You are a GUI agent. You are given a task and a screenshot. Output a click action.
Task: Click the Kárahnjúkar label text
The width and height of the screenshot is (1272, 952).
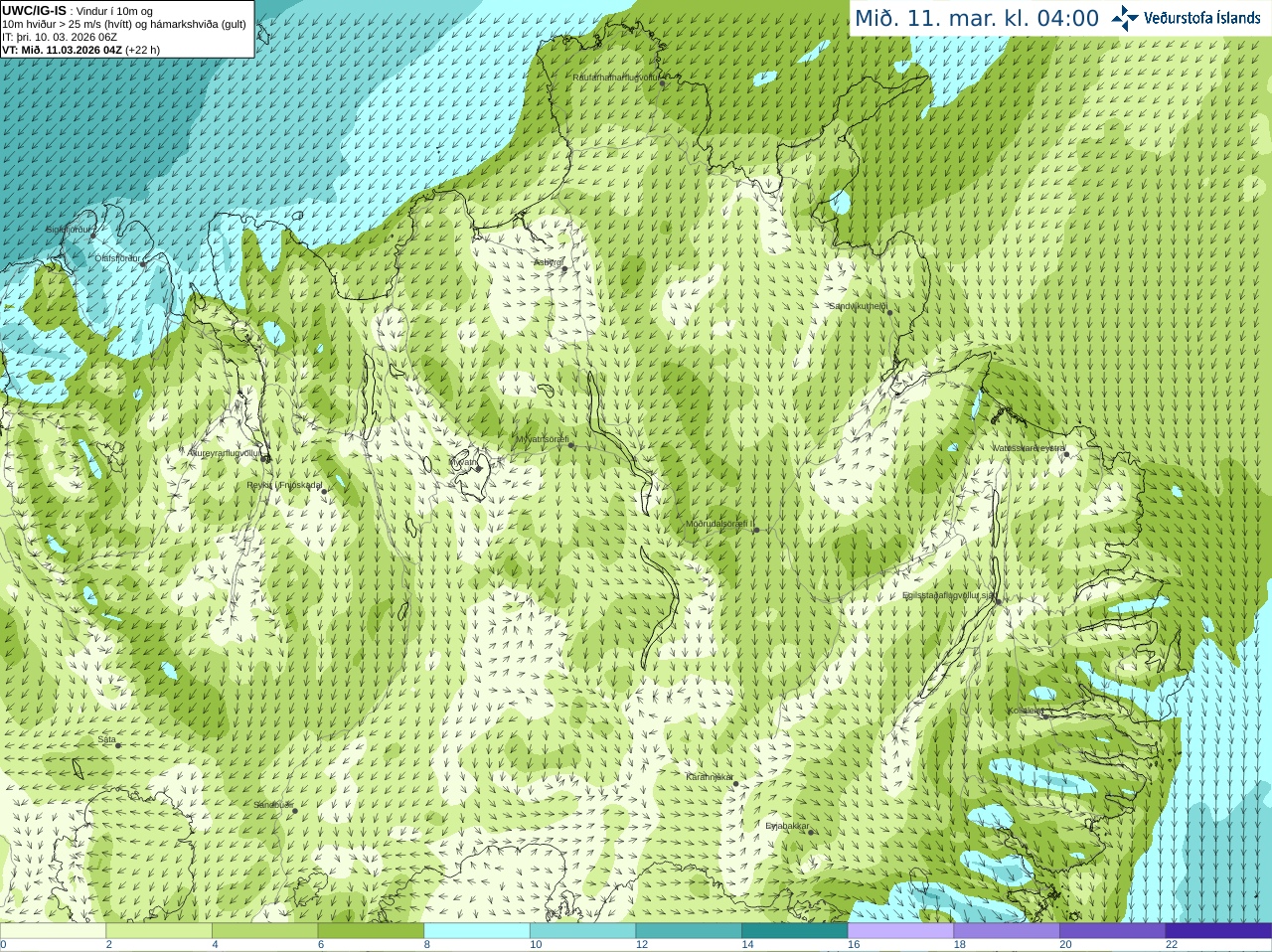710,777
